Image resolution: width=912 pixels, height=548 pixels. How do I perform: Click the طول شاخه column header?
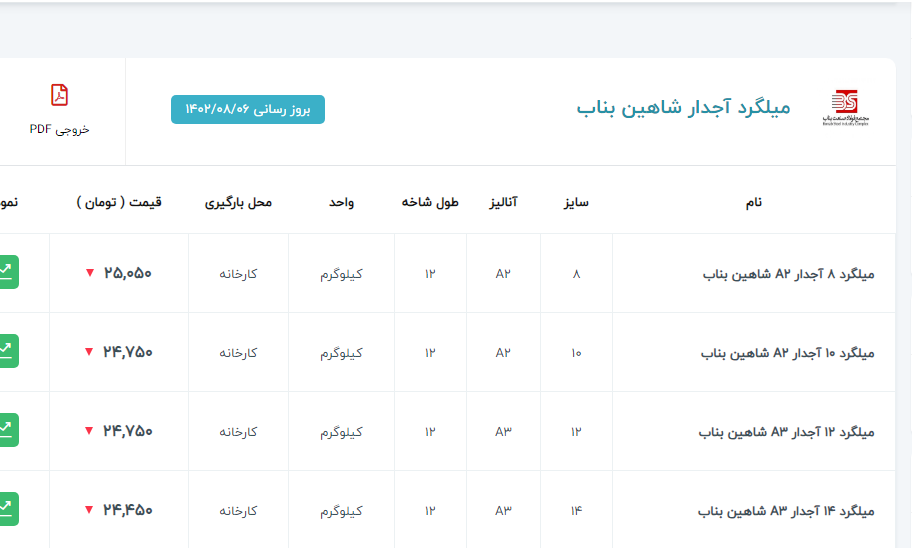(x=430, y=202)
